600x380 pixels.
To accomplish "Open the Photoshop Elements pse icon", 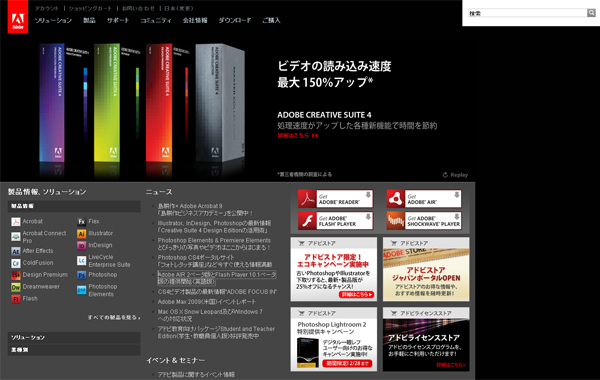I will (x=82, y=290).
